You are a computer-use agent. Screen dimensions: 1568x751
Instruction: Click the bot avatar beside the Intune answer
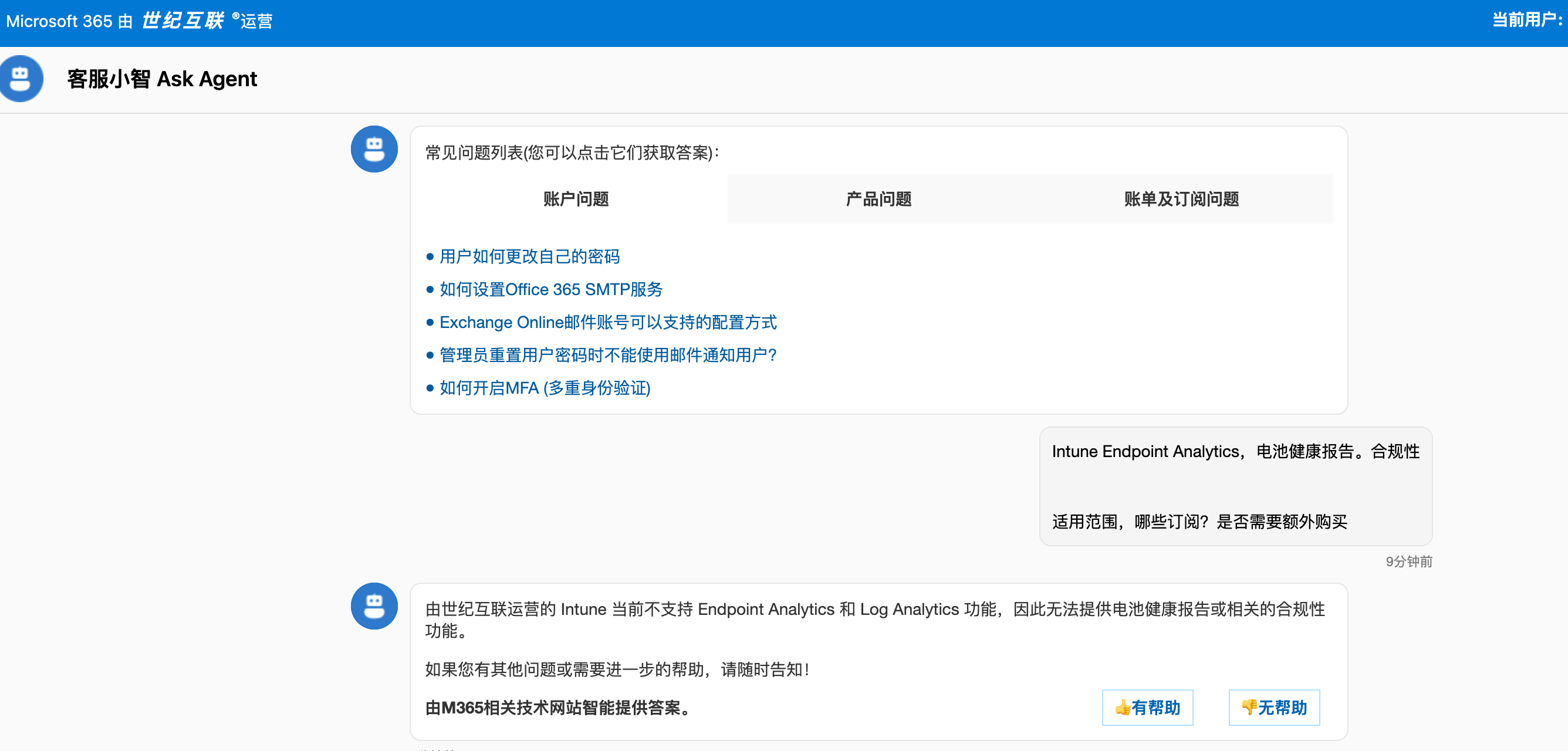pyautogui.click(x=374, y=606)
